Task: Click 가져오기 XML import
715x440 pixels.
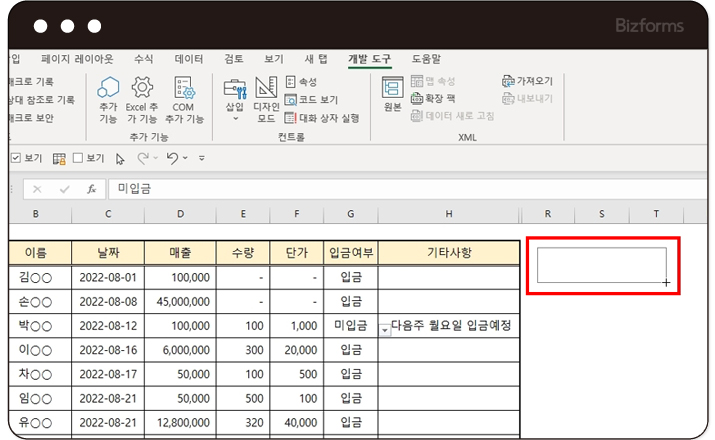Action: (527, 81)
